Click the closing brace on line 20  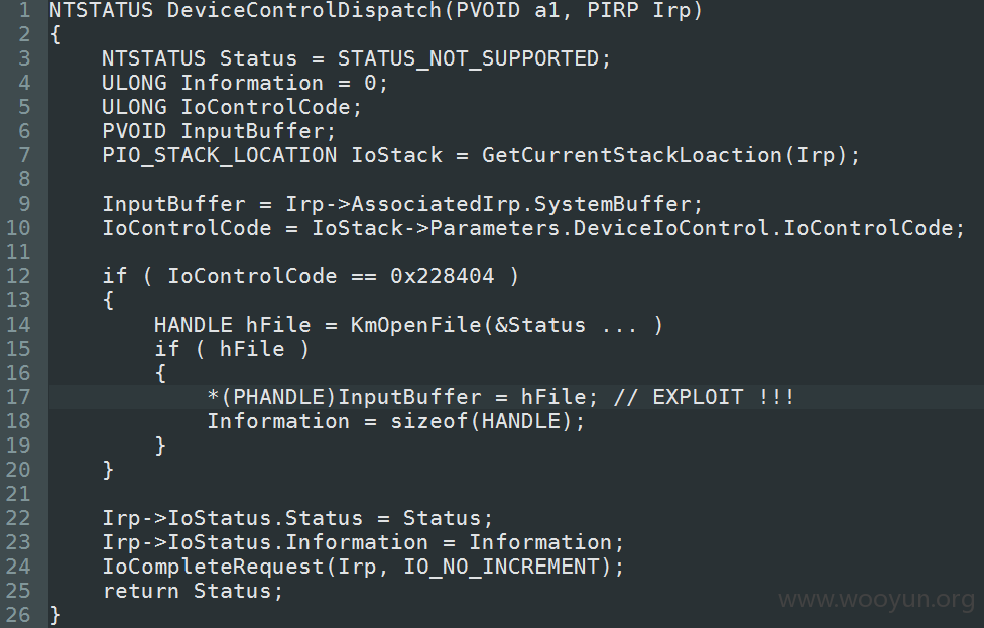click(x=109, y=470)
